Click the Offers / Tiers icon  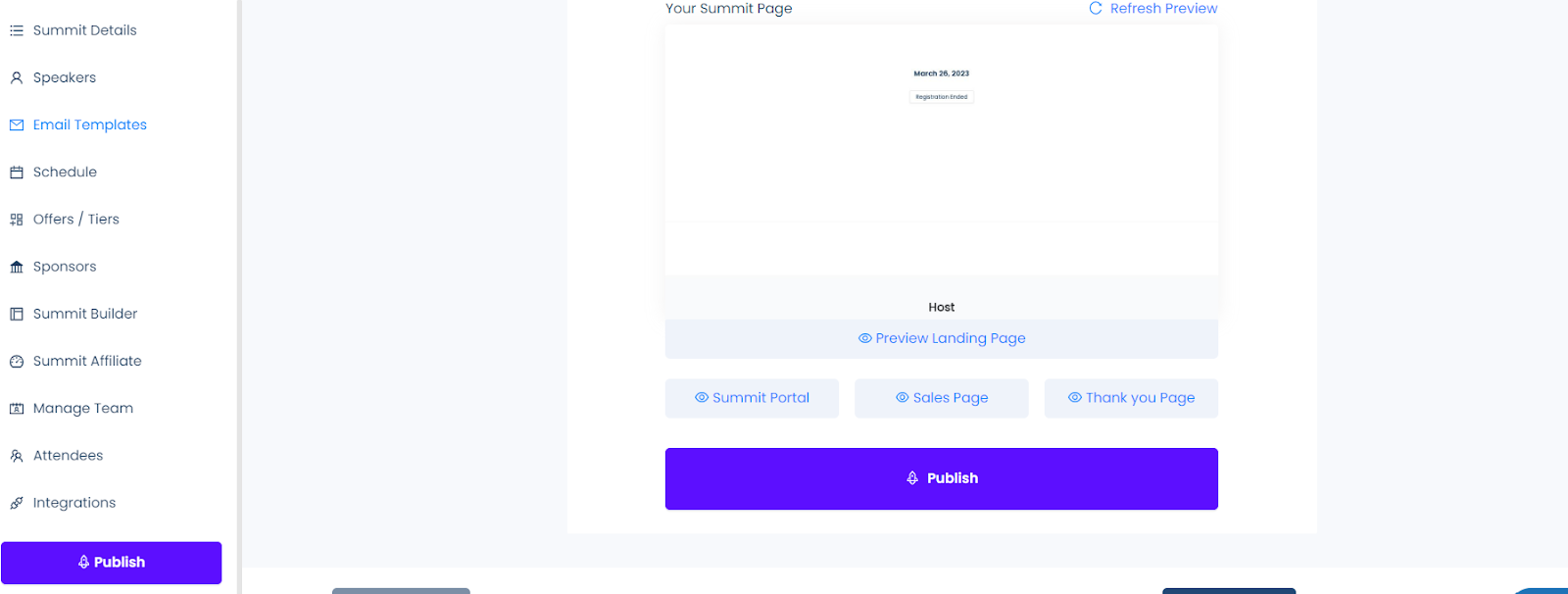pos(17,220)
